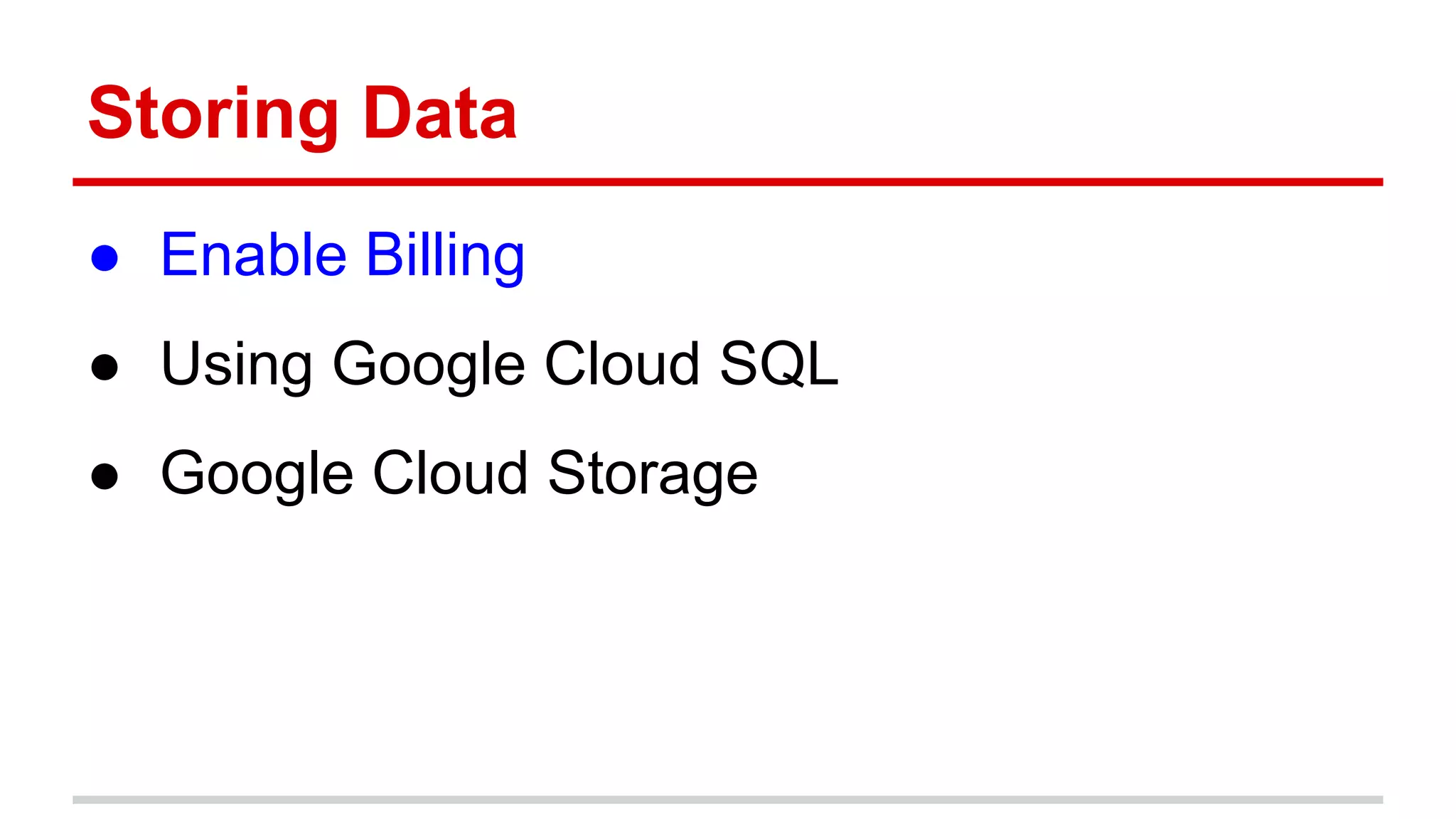Click the word Data in the title
Viewport: 1456px width, 819px height.
(440, 112)
